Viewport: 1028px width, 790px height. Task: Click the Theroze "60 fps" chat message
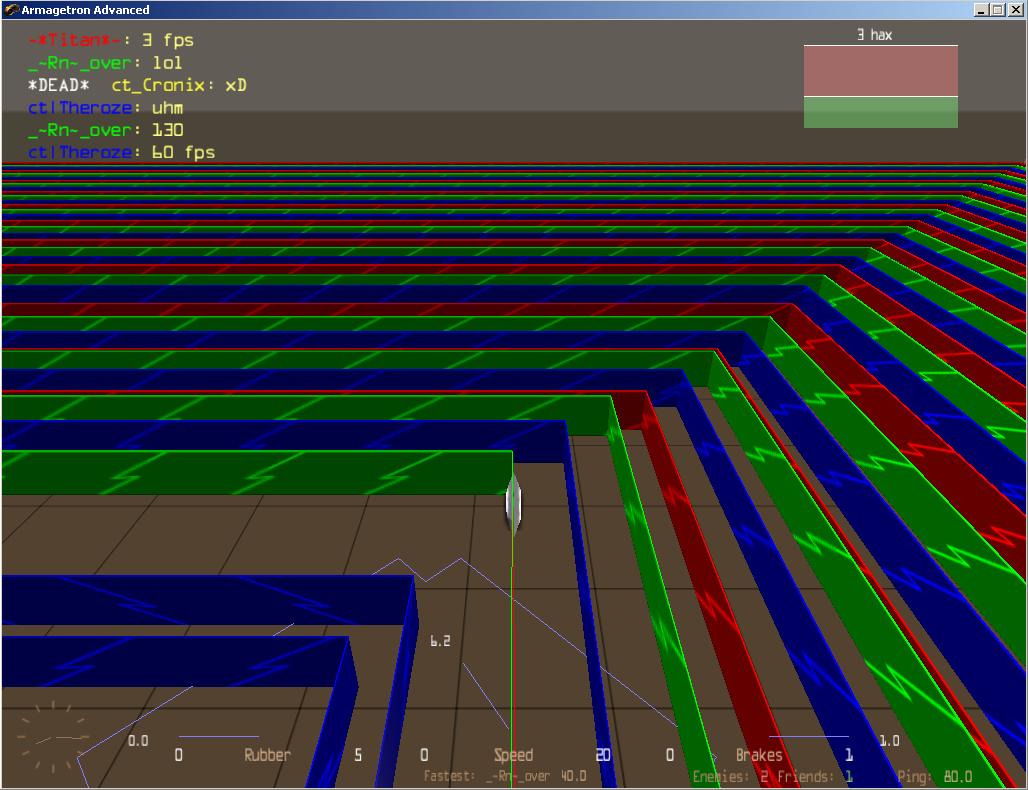tap(121, 153)
